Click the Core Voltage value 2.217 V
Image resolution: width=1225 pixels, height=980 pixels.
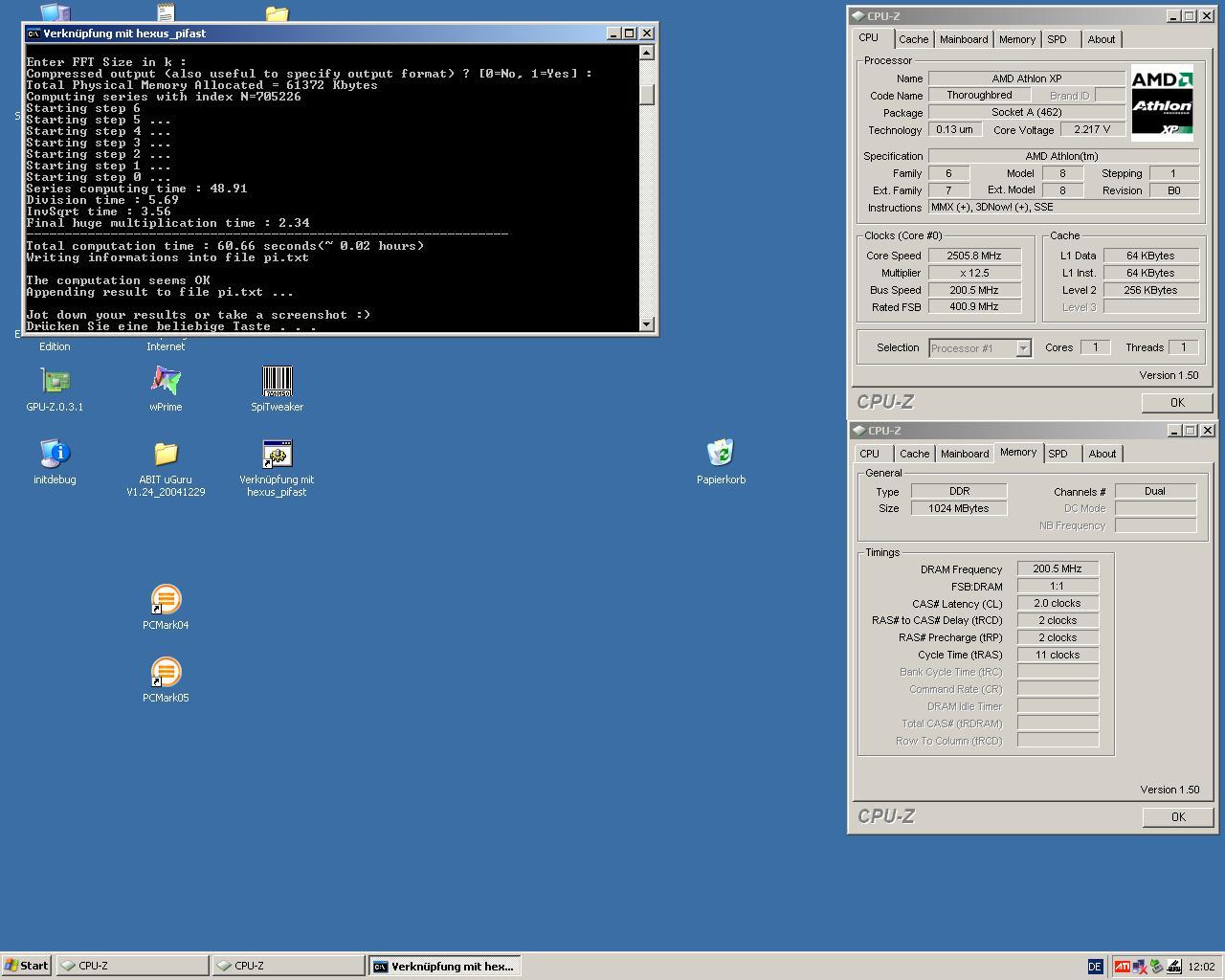pos(1092,129)
